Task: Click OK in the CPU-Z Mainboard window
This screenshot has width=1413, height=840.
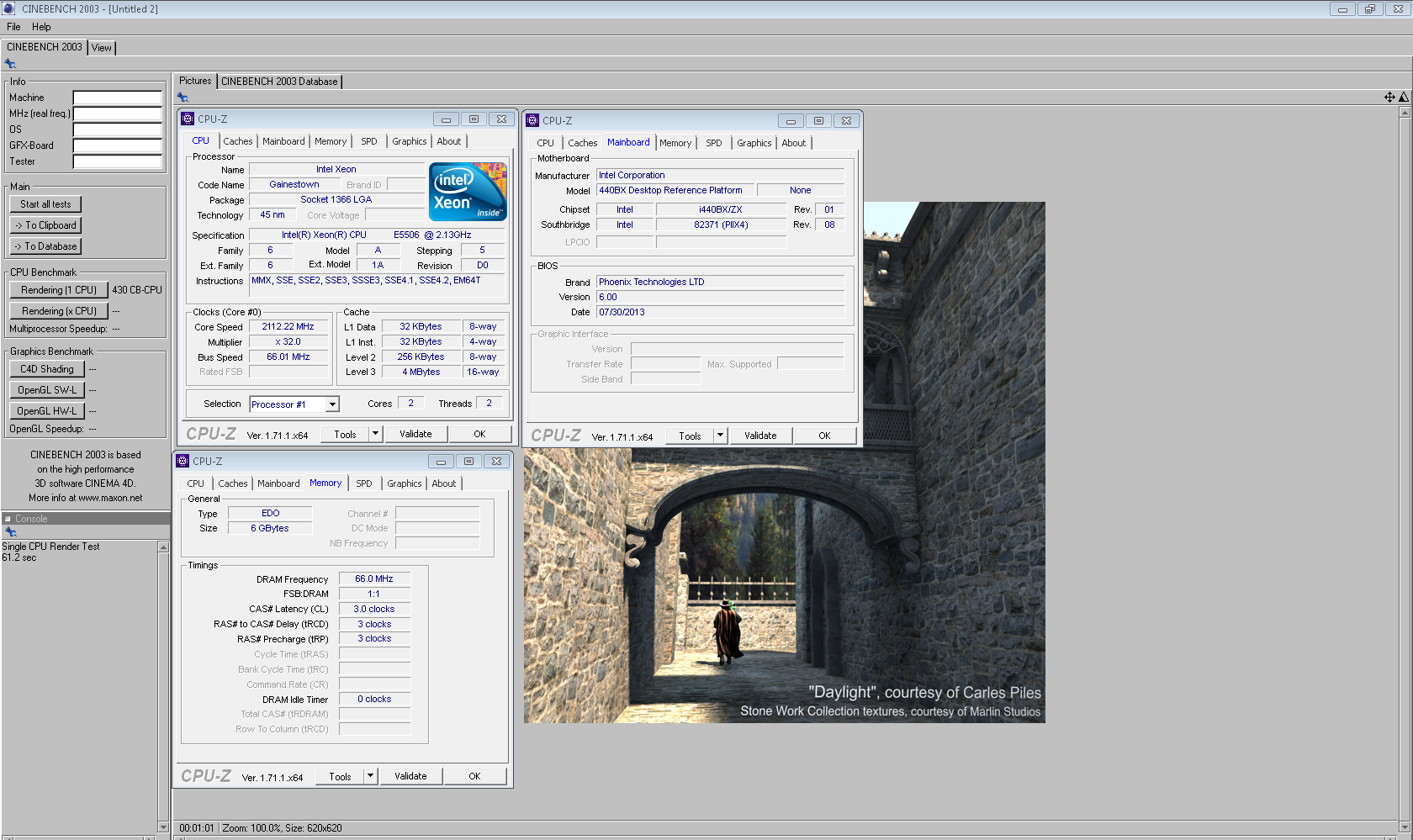Action: pyautogui.click(x=824, y=436)
